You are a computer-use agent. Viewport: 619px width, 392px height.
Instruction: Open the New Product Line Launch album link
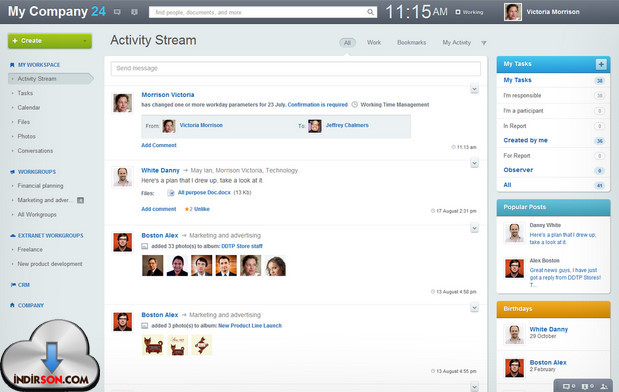[x=250, y=326]
